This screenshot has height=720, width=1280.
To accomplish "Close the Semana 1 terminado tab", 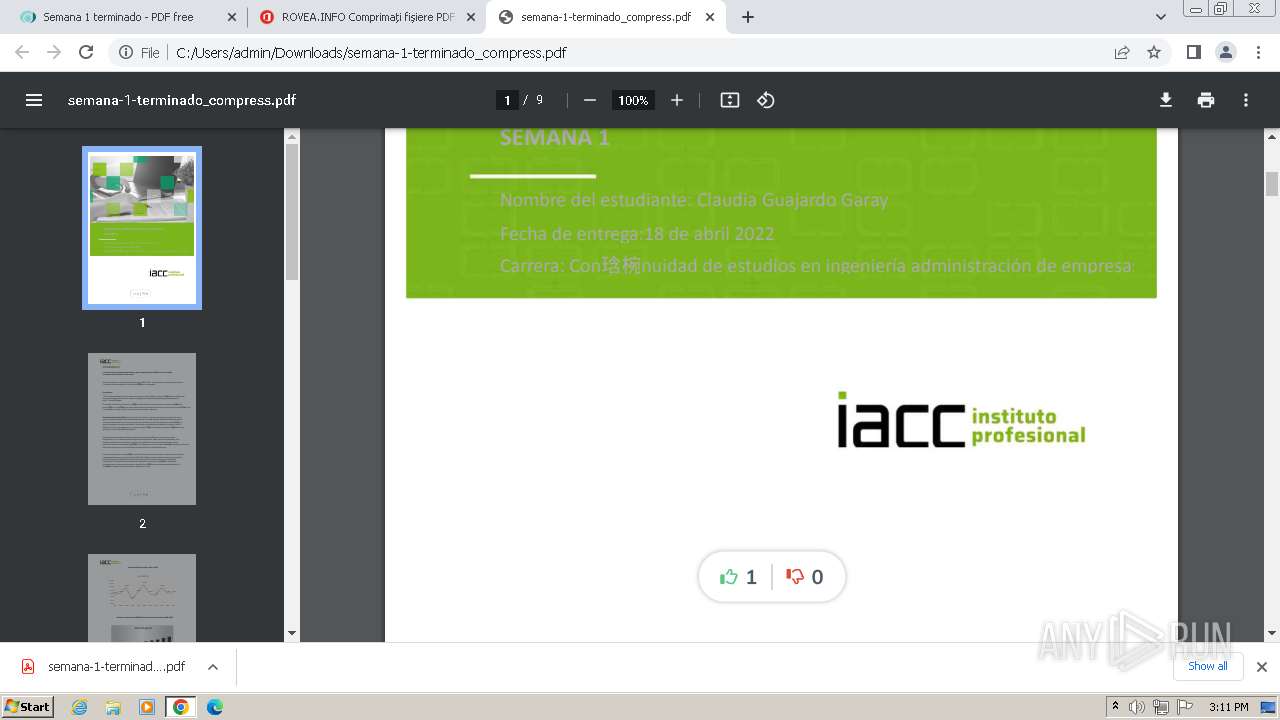I will [x=232, y=17].
